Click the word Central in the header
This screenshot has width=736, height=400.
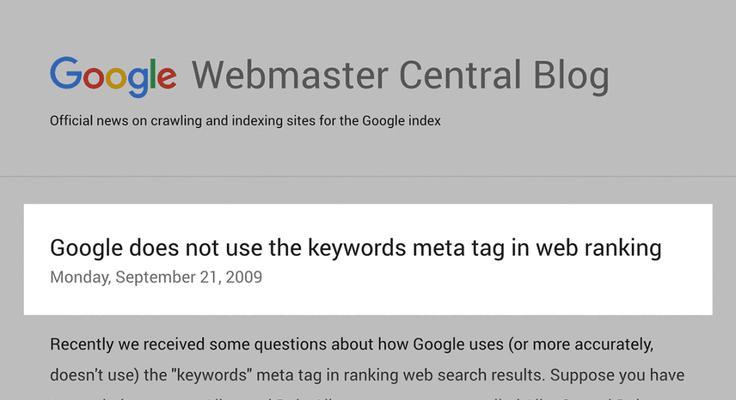460,75
